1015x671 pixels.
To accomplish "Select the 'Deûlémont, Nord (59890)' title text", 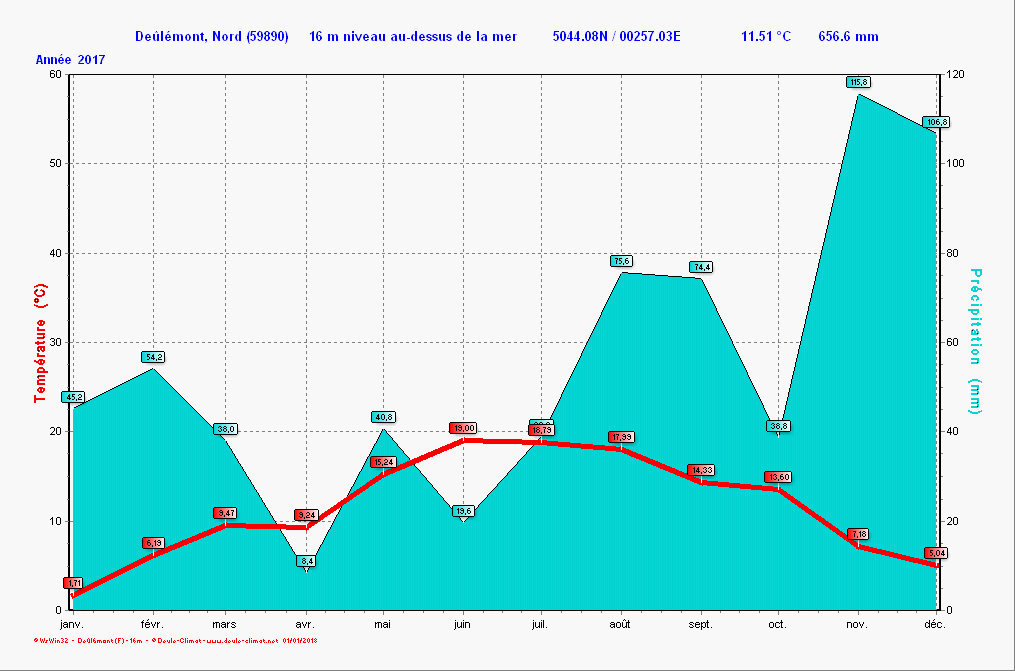I will click(212, 37).
